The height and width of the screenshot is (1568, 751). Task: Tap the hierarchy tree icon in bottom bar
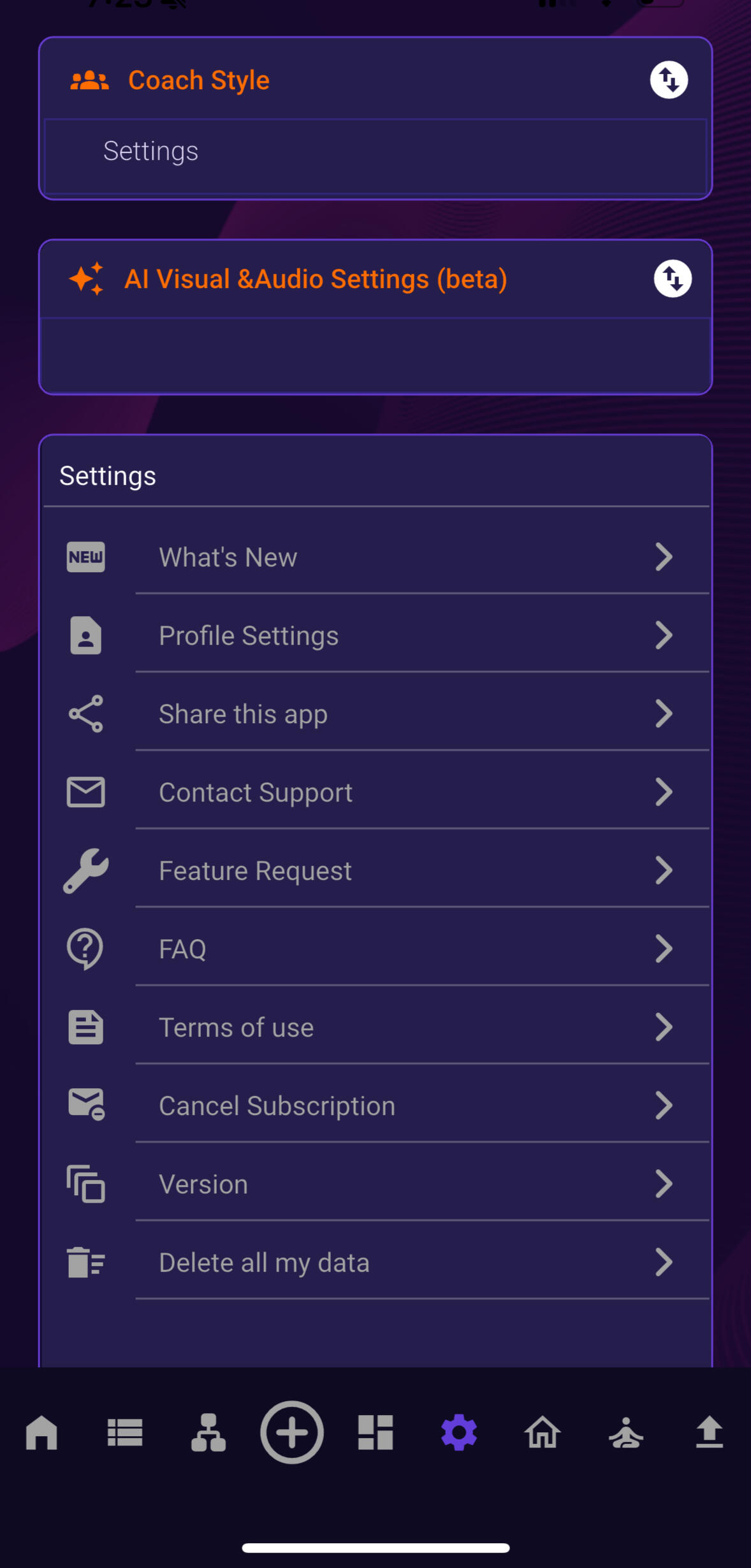(208, 1433)
